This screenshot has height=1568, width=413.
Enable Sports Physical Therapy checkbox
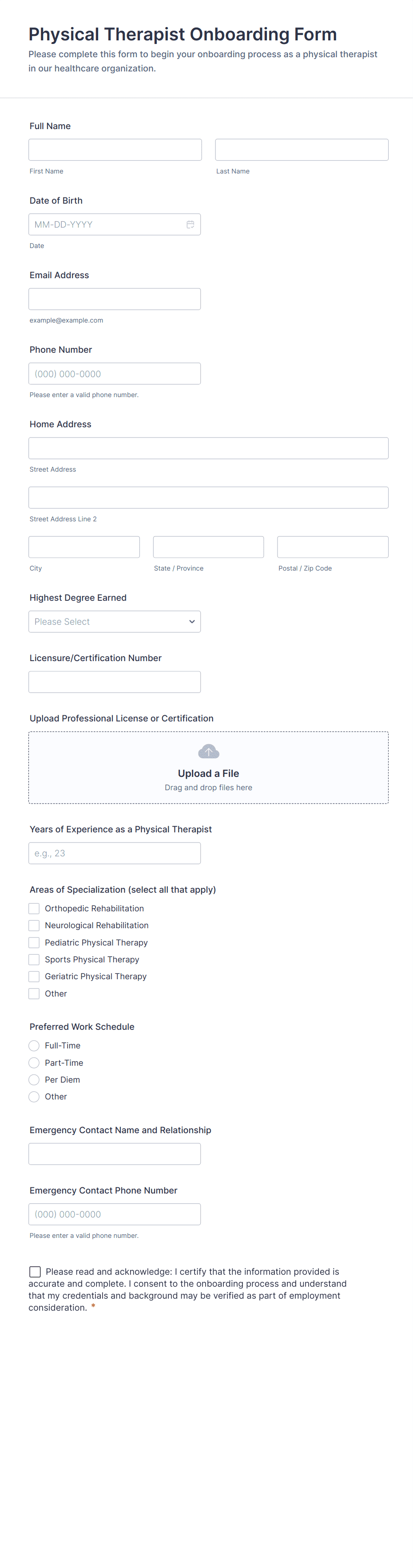click(34, 959)
